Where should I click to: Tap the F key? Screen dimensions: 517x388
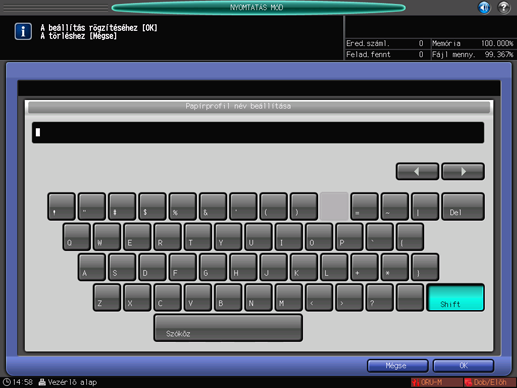point(183,267)
